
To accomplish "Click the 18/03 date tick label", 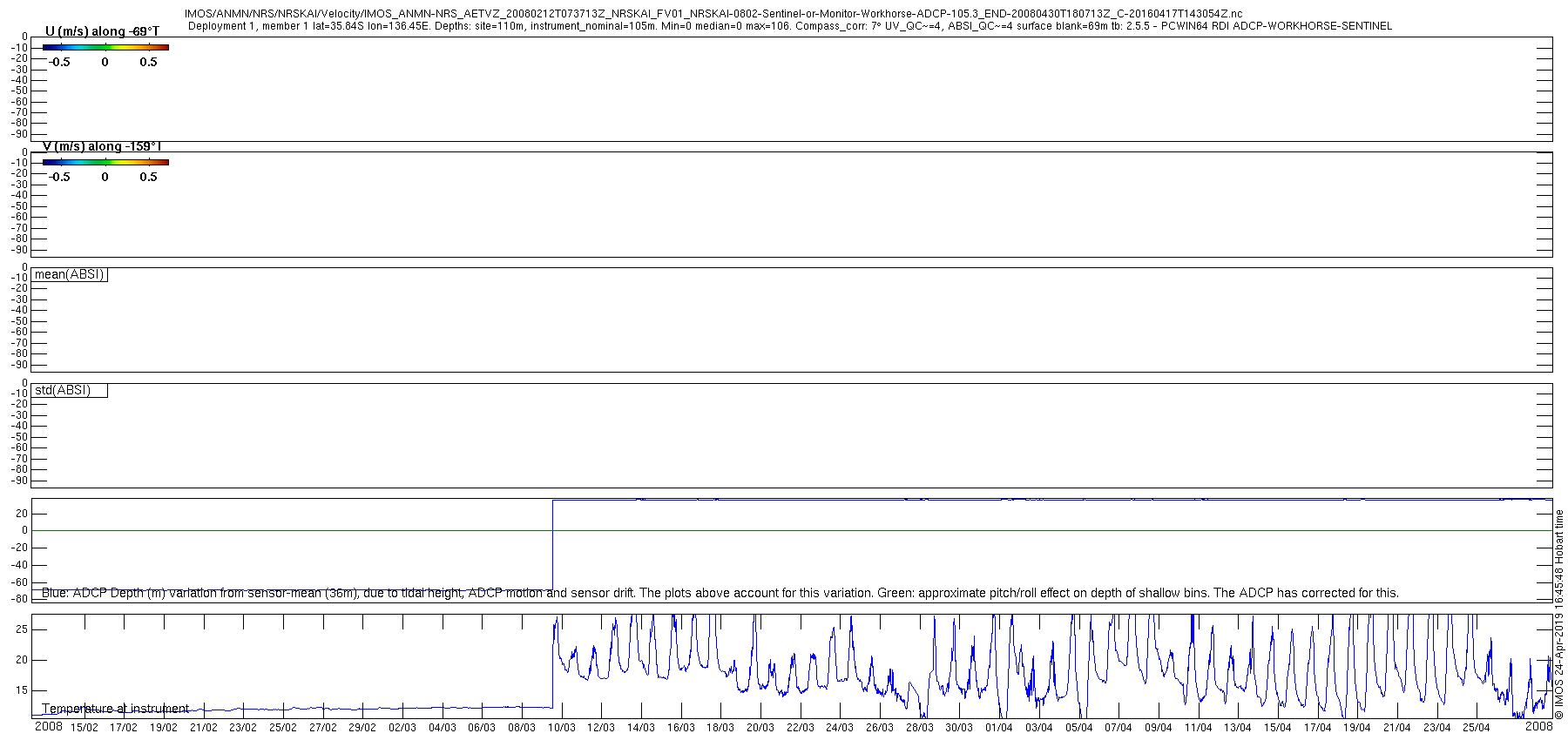I will 720,728.
